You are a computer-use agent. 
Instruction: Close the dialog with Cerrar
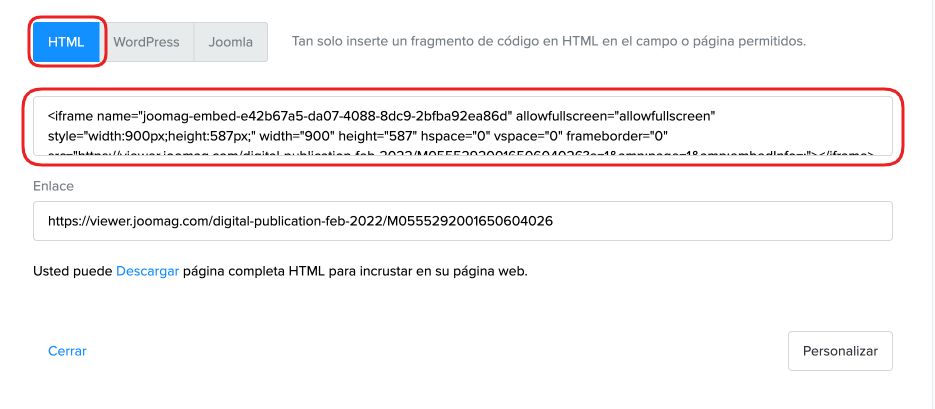(x=67, y=351)
